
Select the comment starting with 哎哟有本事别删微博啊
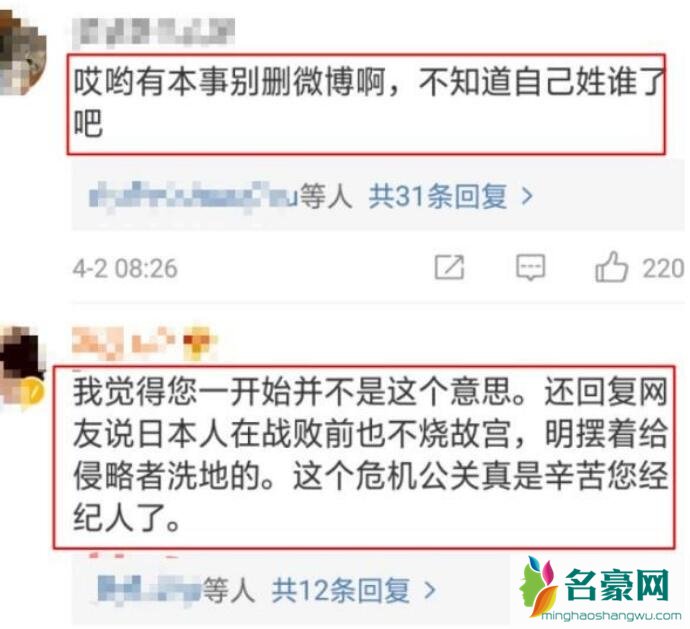coord(366,104)
